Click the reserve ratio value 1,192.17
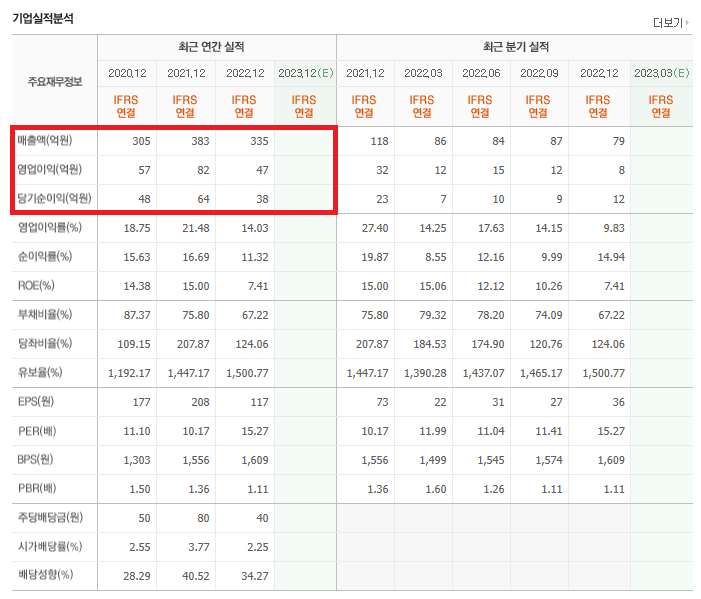Viewport: 701px width, 599px height. coord(129,373)
